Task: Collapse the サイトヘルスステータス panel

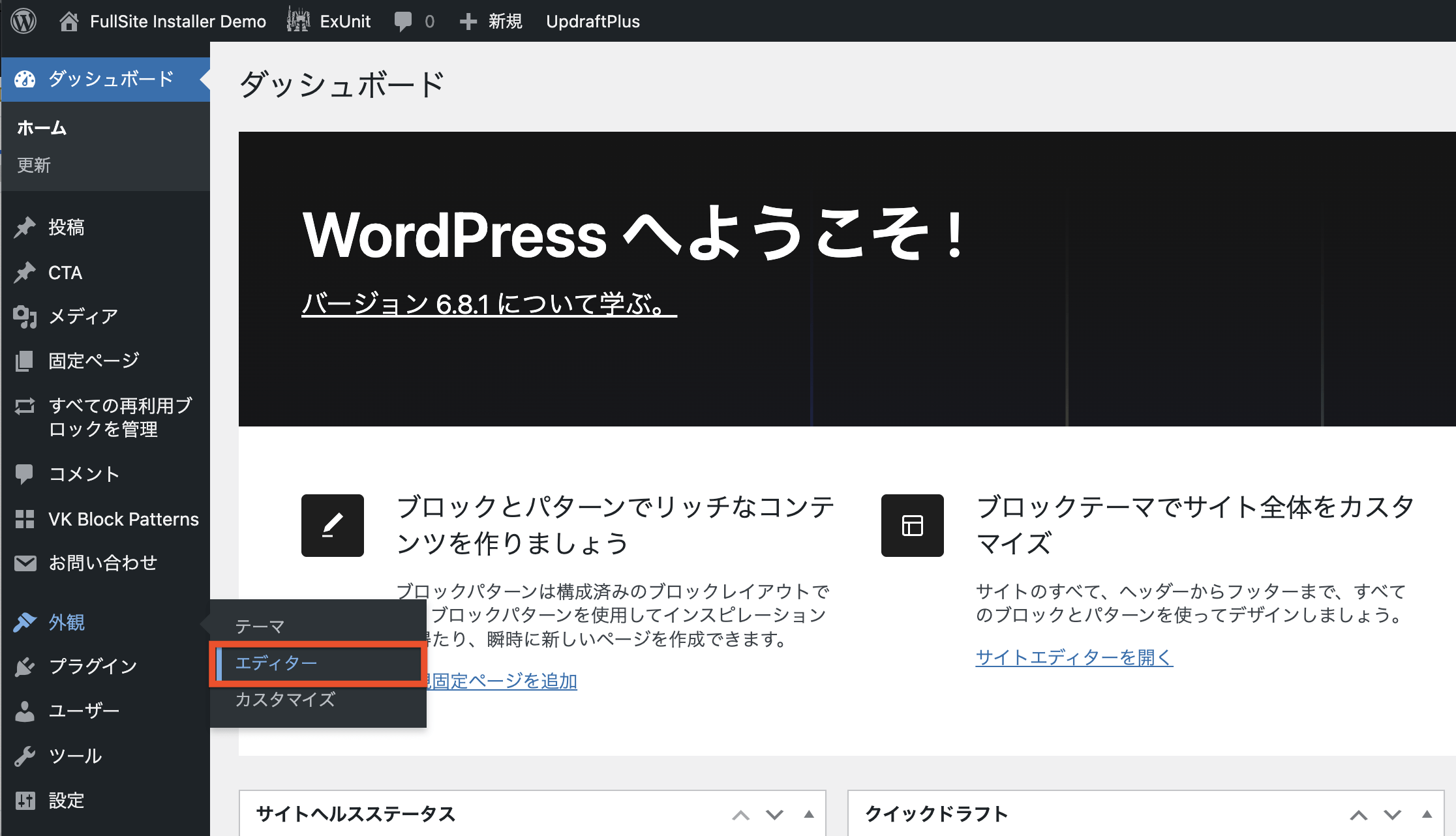Action: 809,814
